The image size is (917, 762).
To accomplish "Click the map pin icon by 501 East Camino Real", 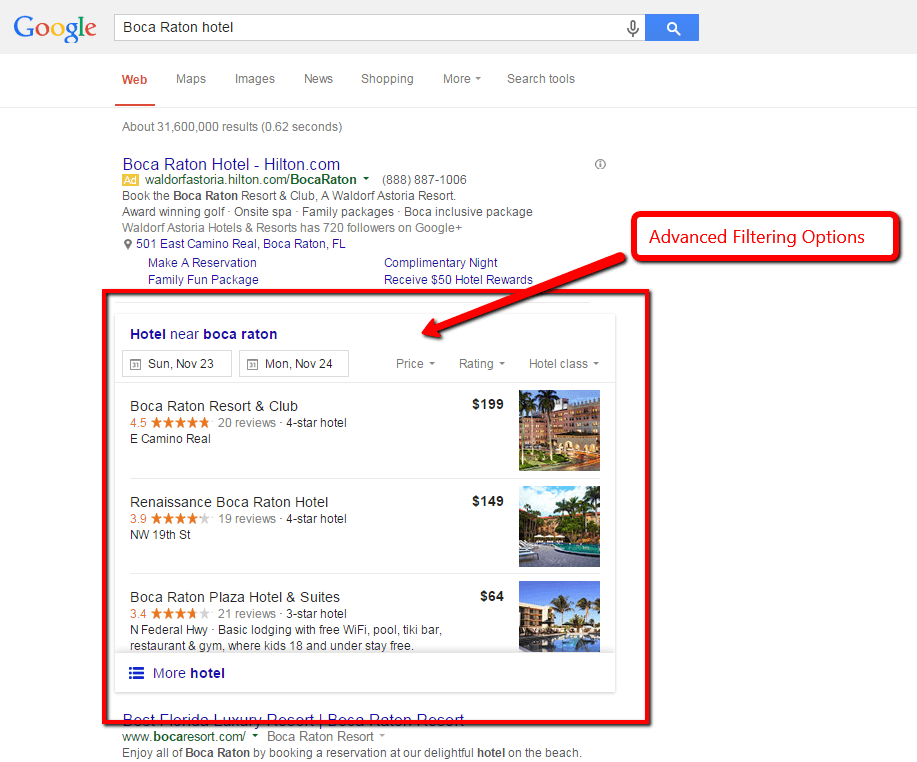I will 127,244.
